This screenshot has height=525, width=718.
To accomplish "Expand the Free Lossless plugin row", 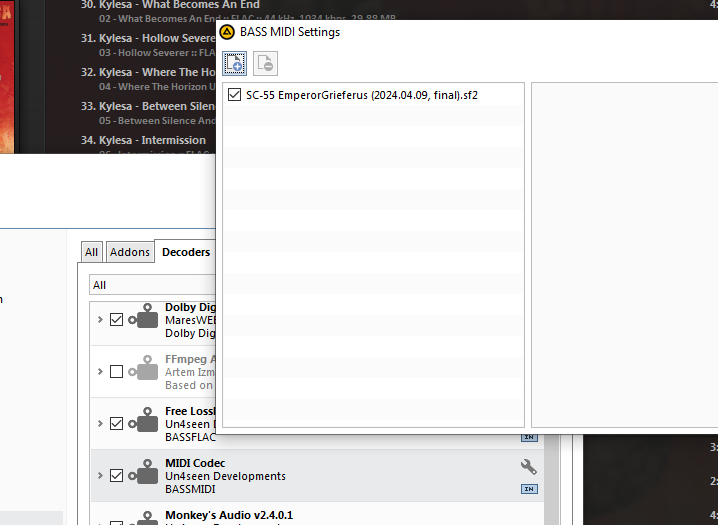I will [x=100, y=423].
